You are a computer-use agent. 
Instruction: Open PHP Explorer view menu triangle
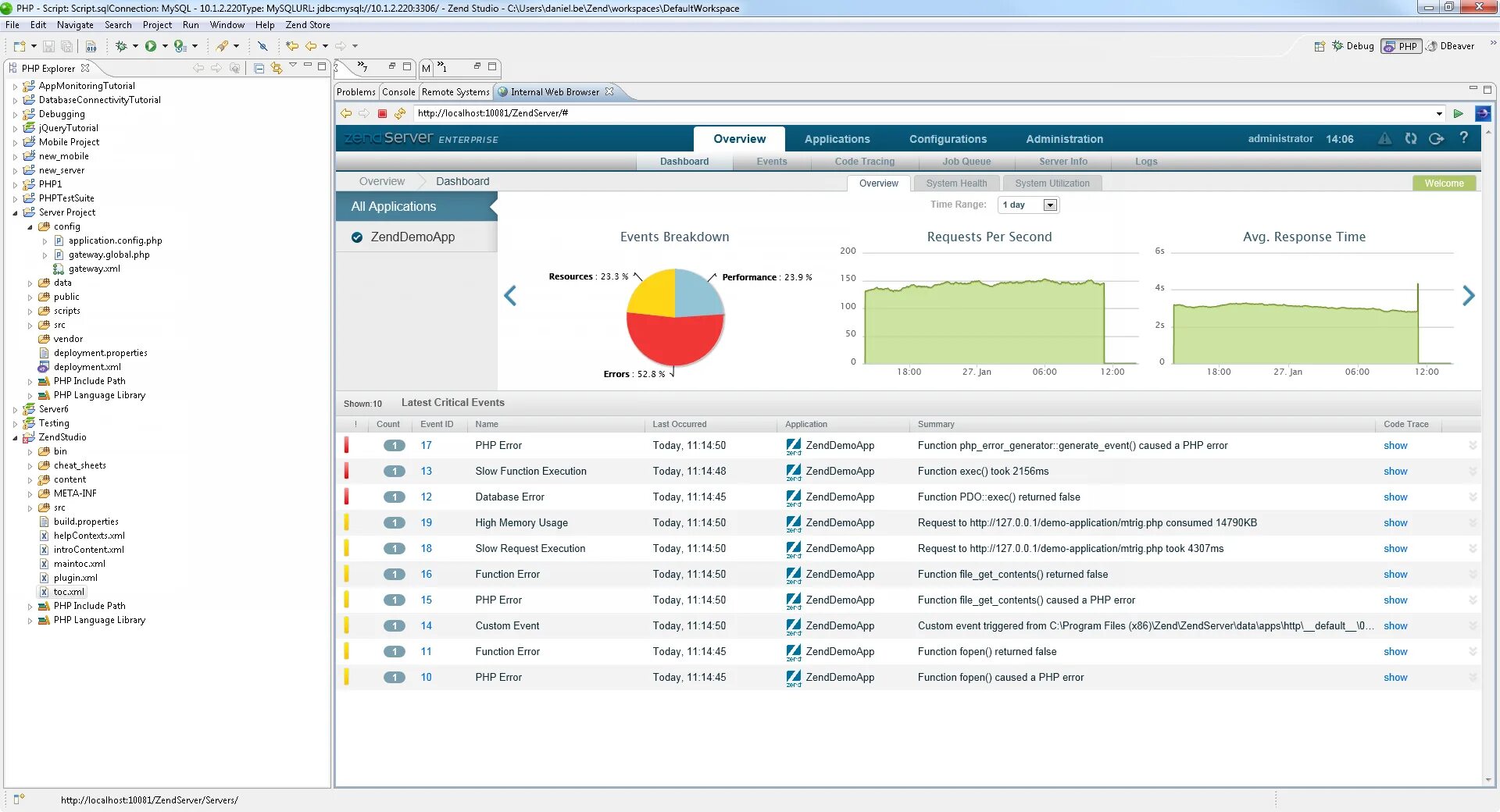pos(293,66)
